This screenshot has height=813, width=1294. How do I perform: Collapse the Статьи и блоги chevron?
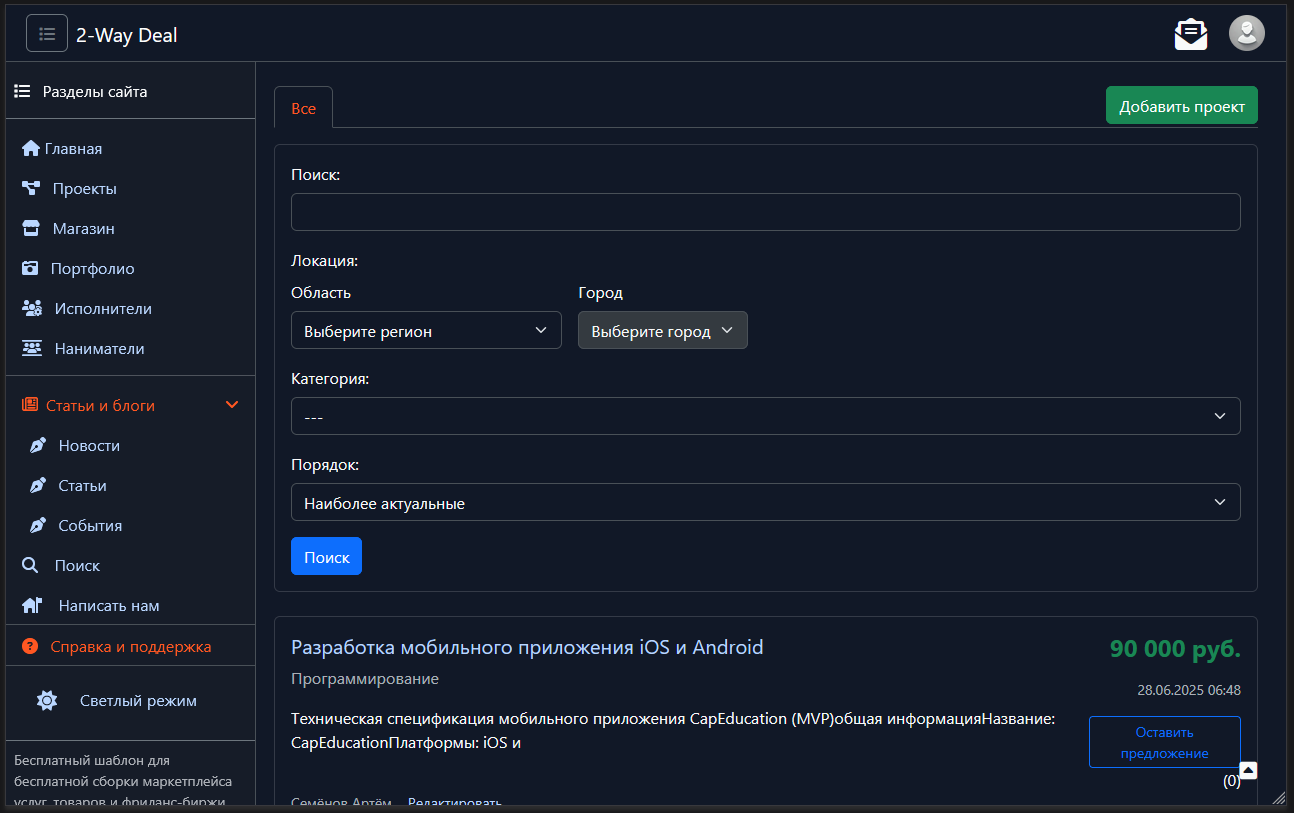pyautogui.click(x=232, y=405)
